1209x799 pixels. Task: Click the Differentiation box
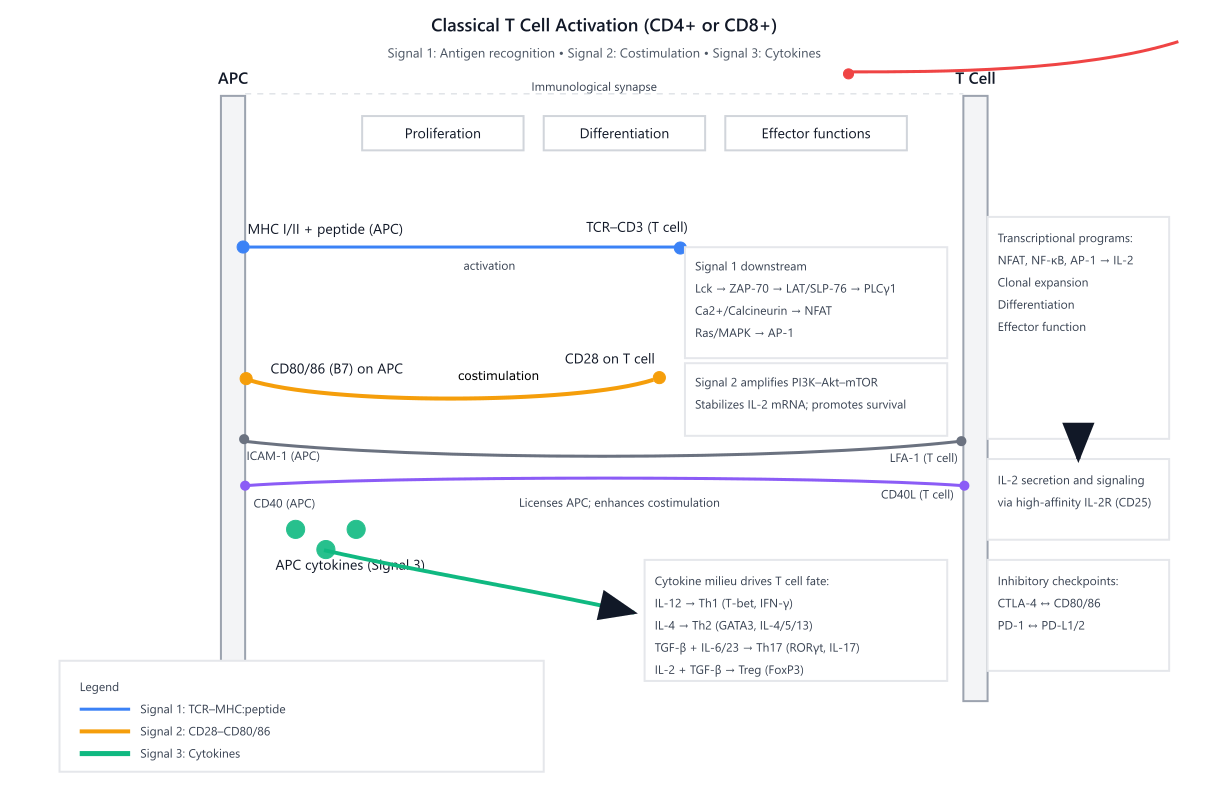(x=624, y=133)
